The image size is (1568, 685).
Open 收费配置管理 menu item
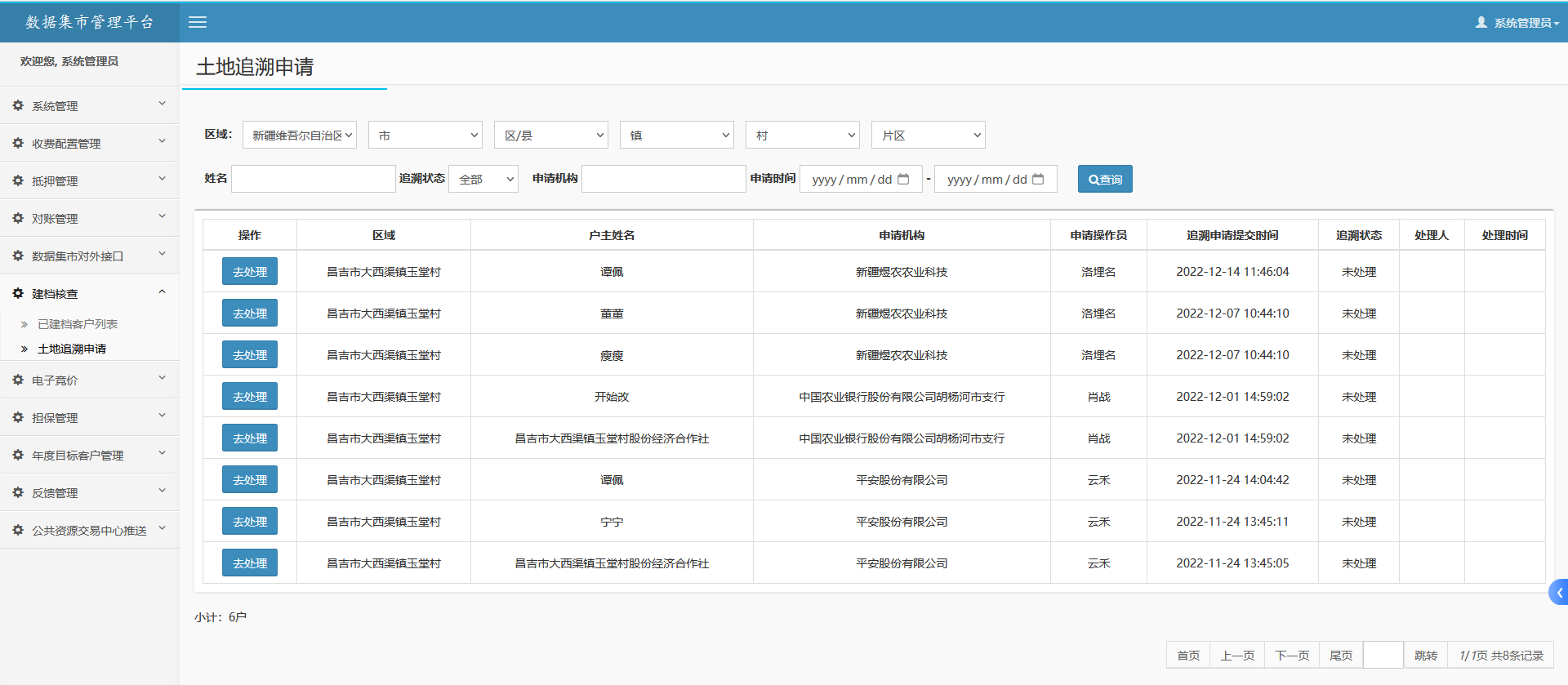[90, 143]
